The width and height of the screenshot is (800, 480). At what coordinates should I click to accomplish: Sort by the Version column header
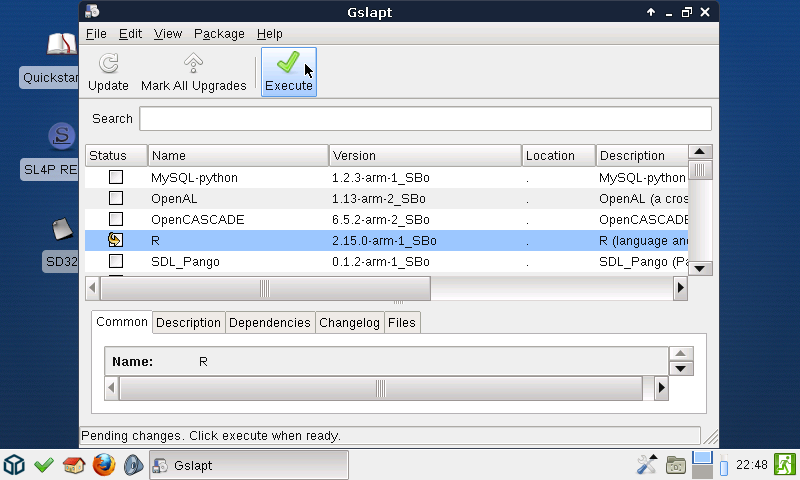(426, 156)
